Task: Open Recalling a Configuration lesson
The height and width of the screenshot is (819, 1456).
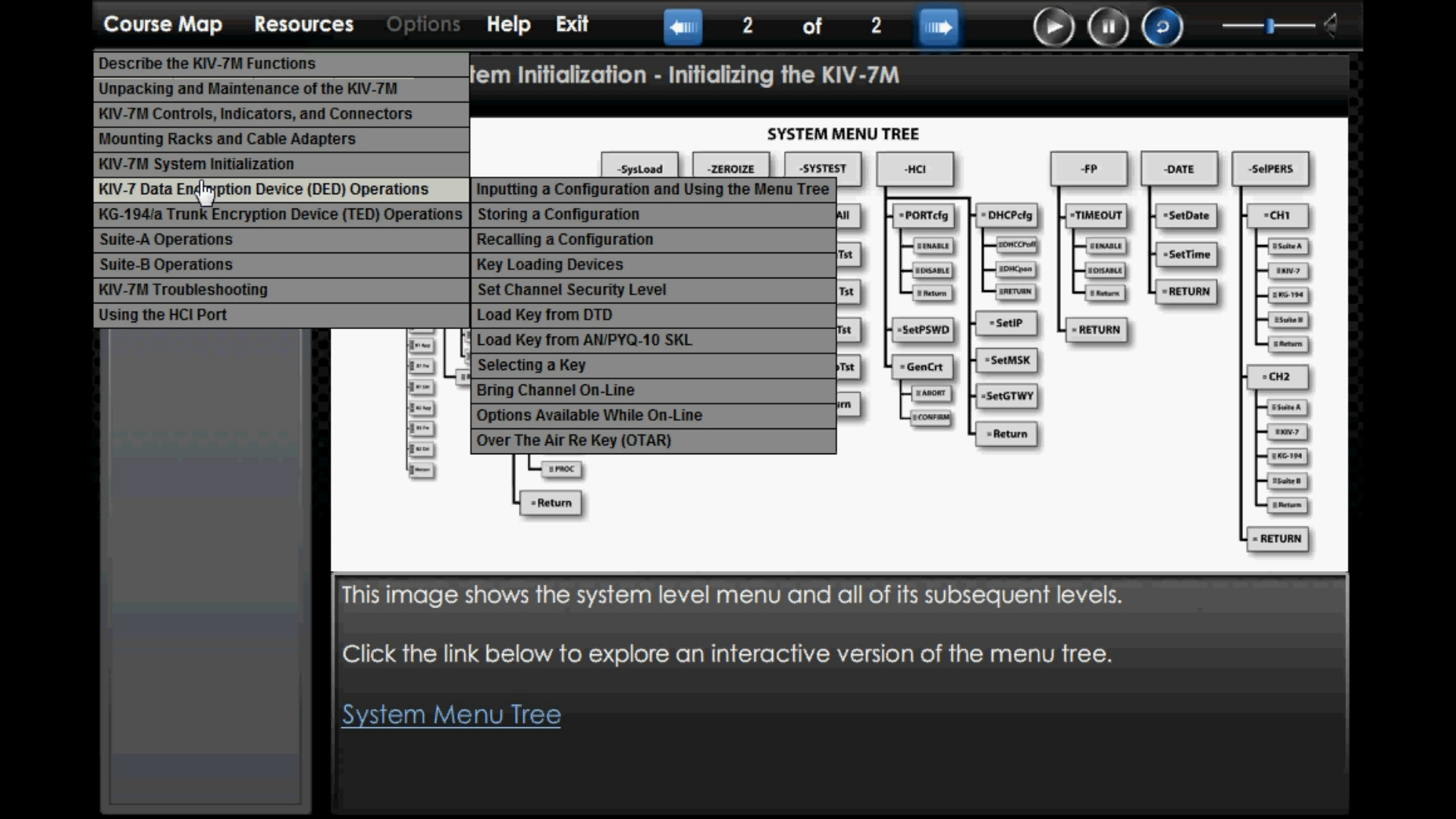Action: [x=653, y=239]
